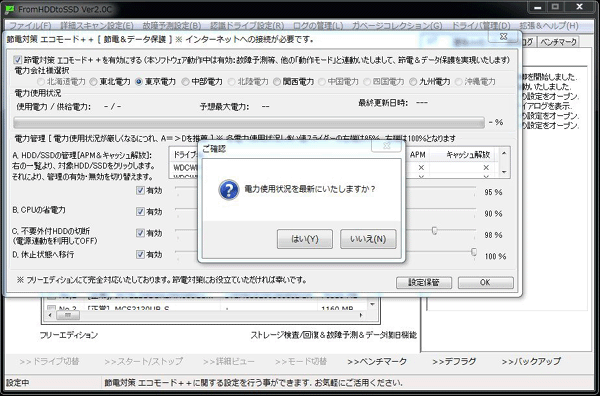Click the APM column header
This screenshot has width=600, height=396.
[x=417, y=155]
